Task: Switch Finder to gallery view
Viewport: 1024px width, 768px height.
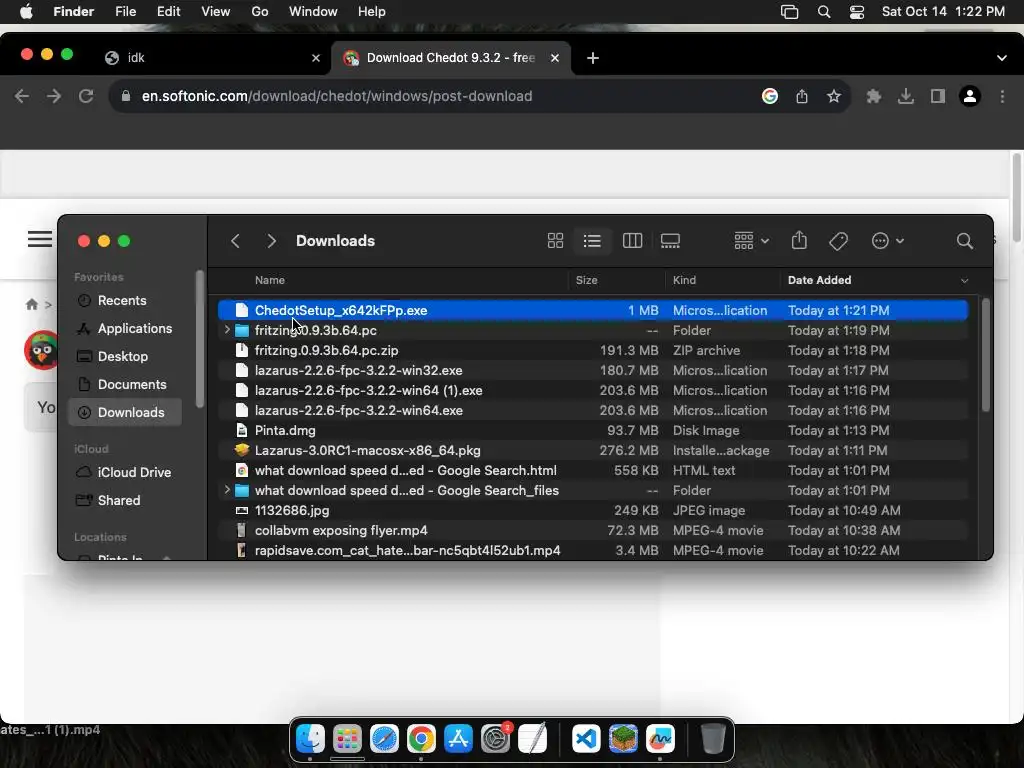Action: (x=670, y=241)
